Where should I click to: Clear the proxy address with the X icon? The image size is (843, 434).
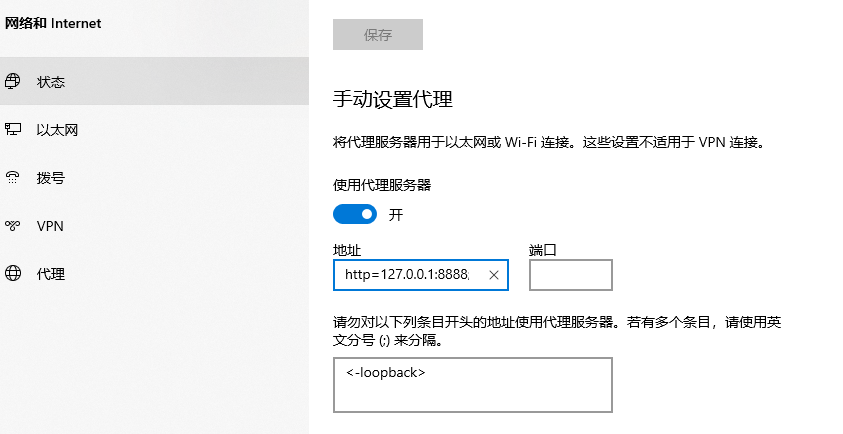coord(494,275)
